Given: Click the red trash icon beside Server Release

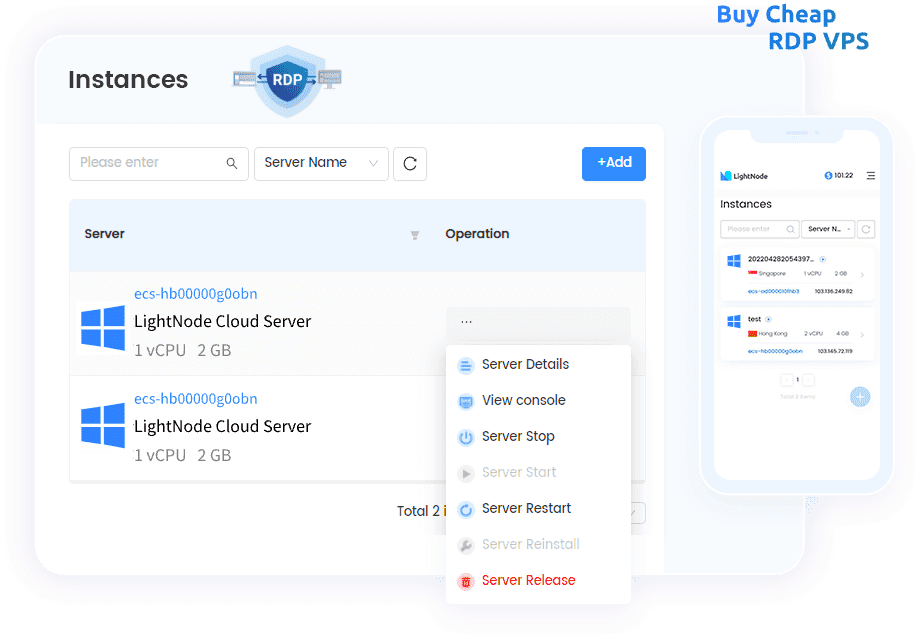Looking at the screenshot, I should click(x=465, y=580).
